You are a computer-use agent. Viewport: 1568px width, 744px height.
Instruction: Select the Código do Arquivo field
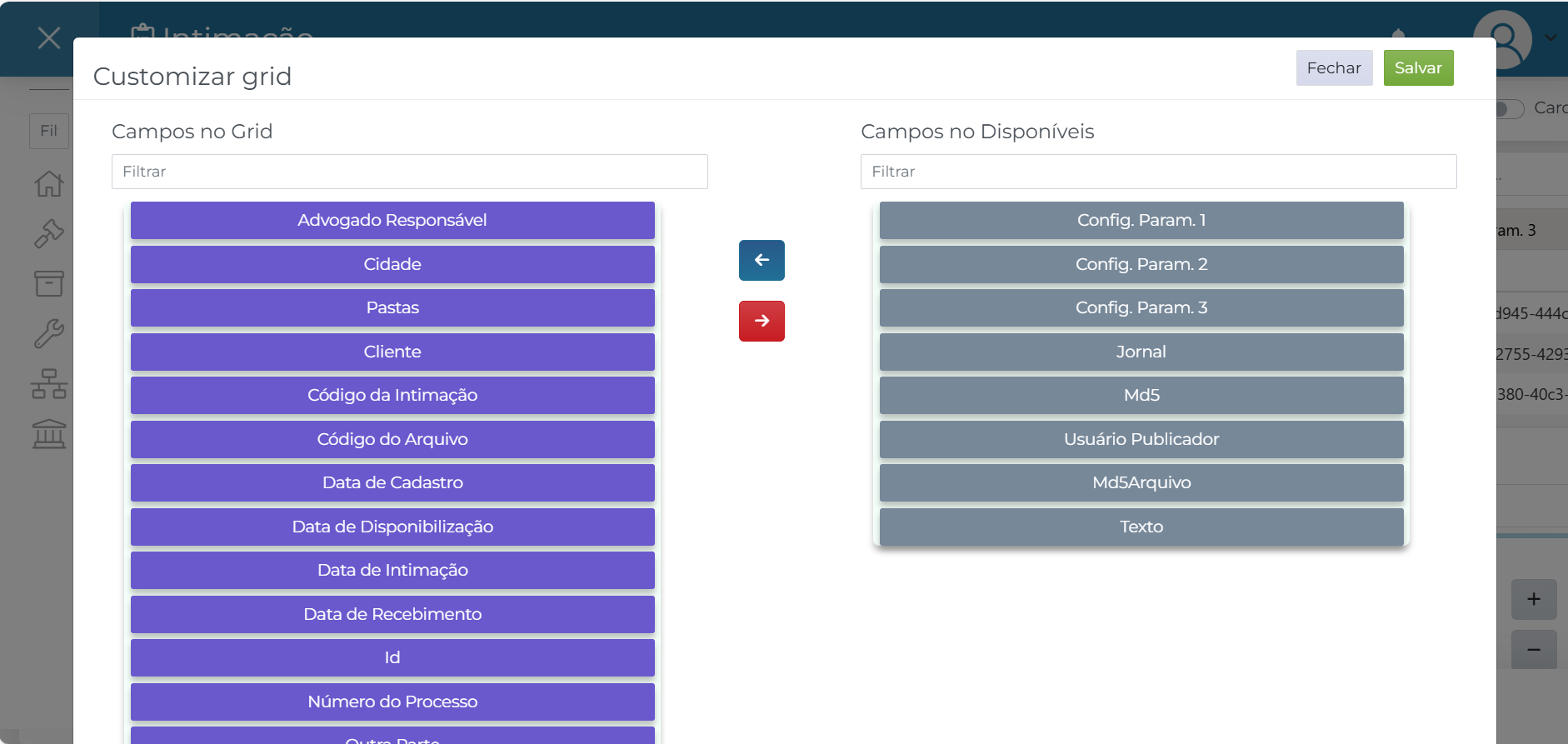click(392, 439)
